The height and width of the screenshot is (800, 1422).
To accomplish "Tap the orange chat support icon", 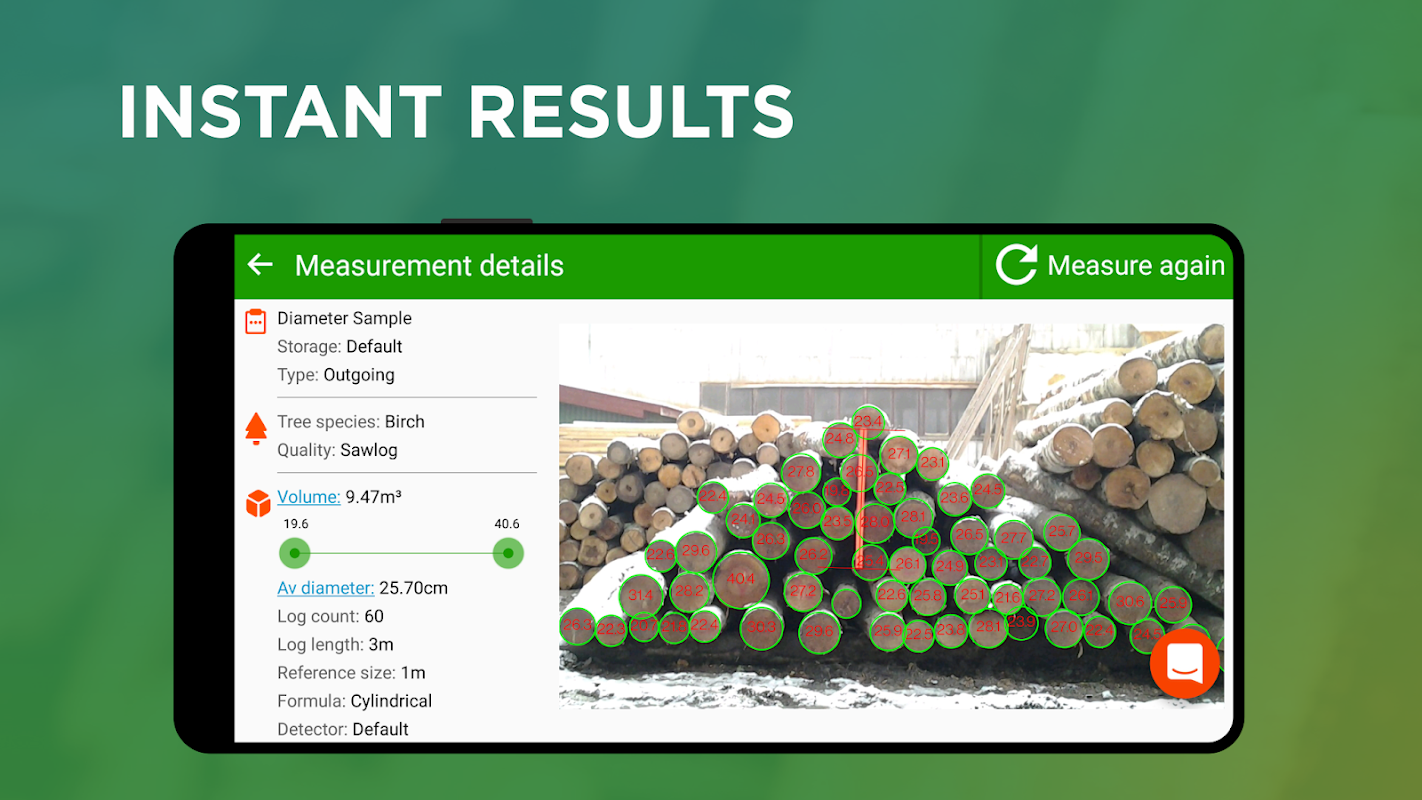I will [x=1185, y=663].
